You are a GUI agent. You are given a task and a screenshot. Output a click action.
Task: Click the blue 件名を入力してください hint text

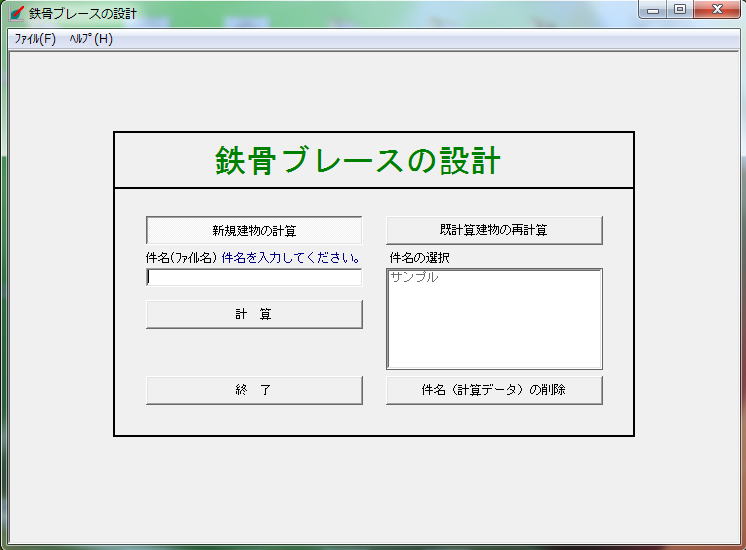(x=290, y=258)
